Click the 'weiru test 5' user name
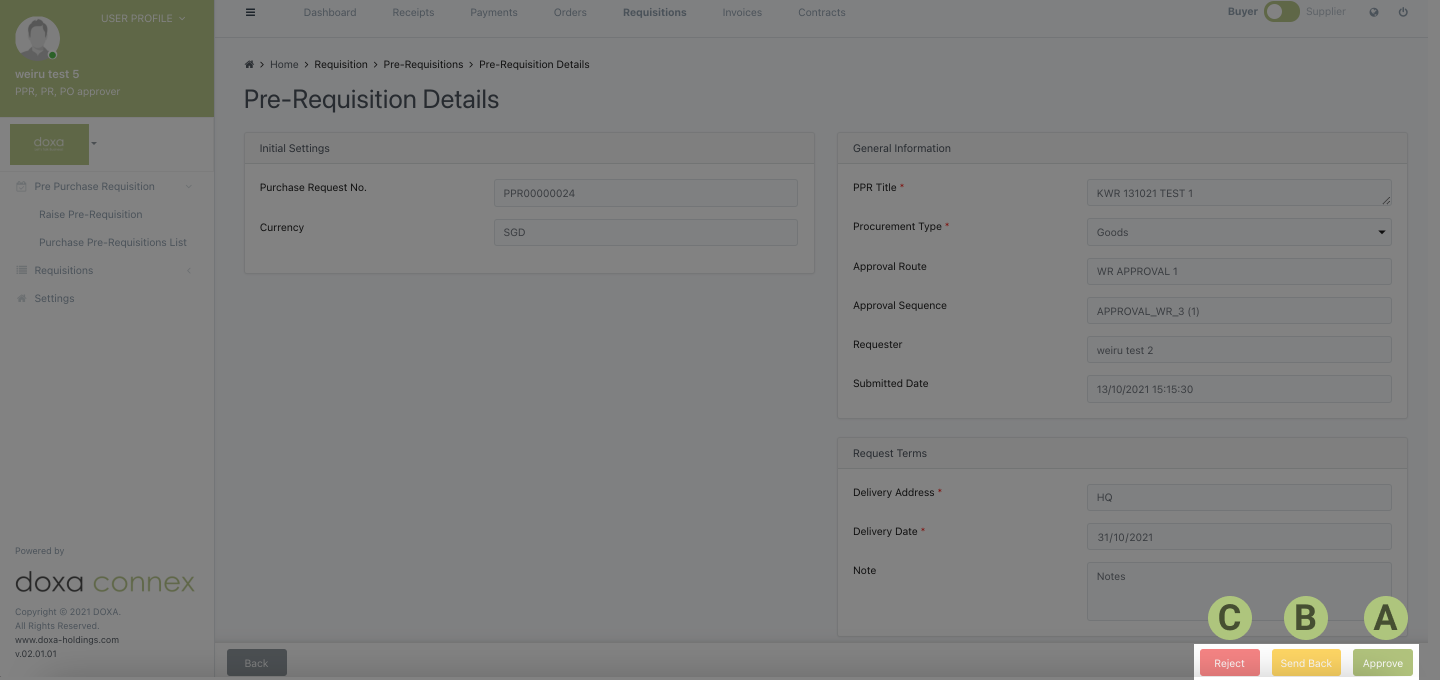The width and height of the screenshot is (1440, 680). (47, 74)
